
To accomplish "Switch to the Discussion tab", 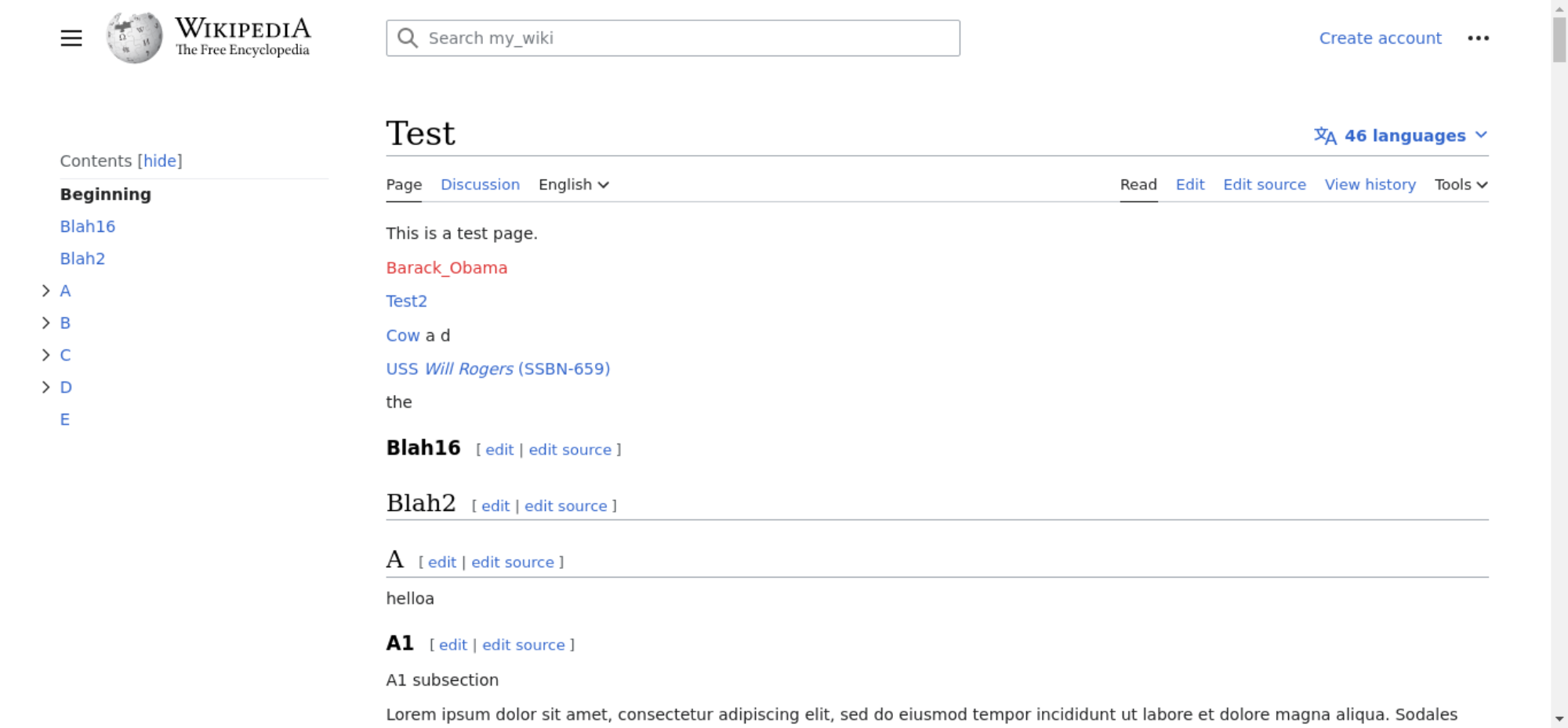I will (x=480, y=185).
